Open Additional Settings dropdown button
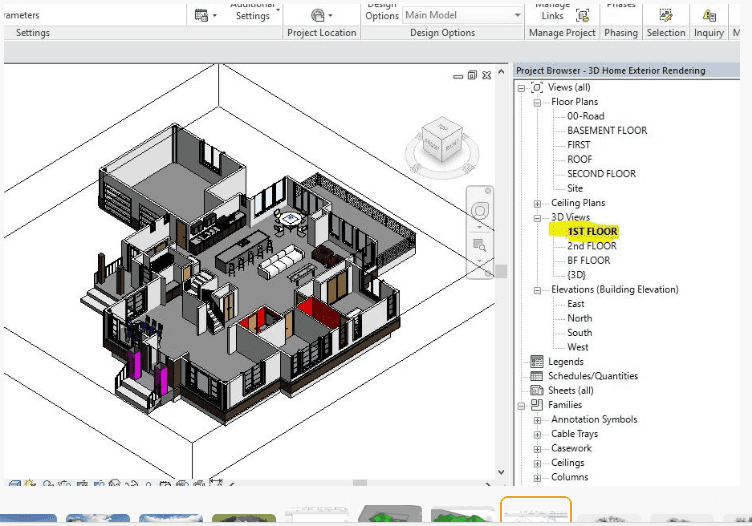The width and height of the screenshot is (752, 526). click(x=252, y=15)
